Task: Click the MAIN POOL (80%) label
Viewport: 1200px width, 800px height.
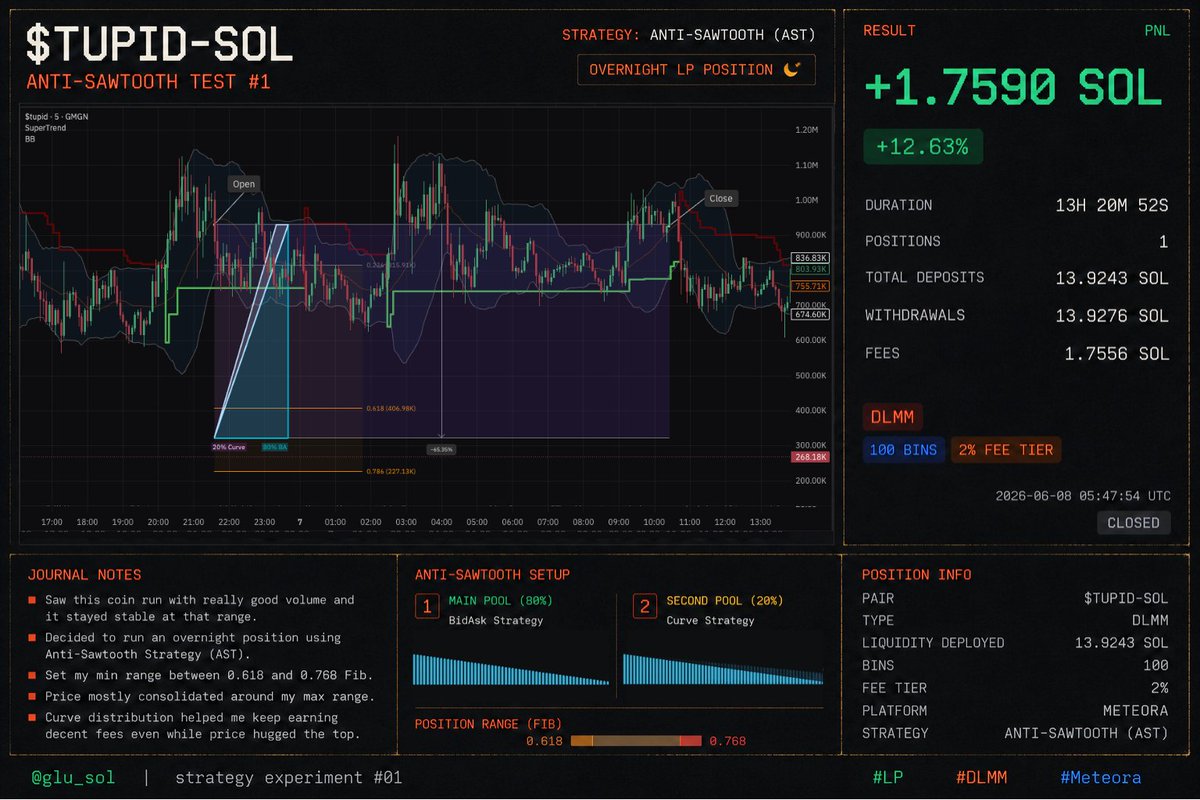Action: click(500, 600)
